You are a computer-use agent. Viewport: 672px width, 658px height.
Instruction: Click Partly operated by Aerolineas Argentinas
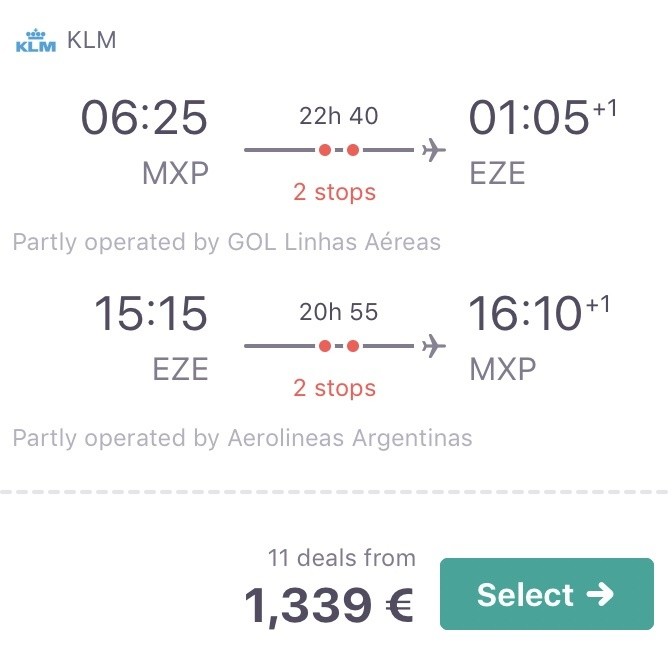pos(243,438)
